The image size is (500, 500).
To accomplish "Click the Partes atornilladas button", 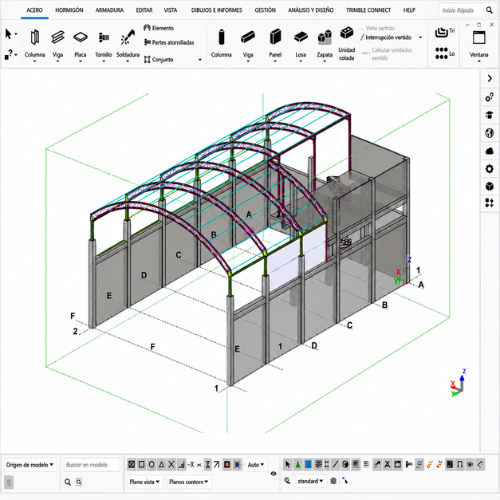I will pos(169,42).
